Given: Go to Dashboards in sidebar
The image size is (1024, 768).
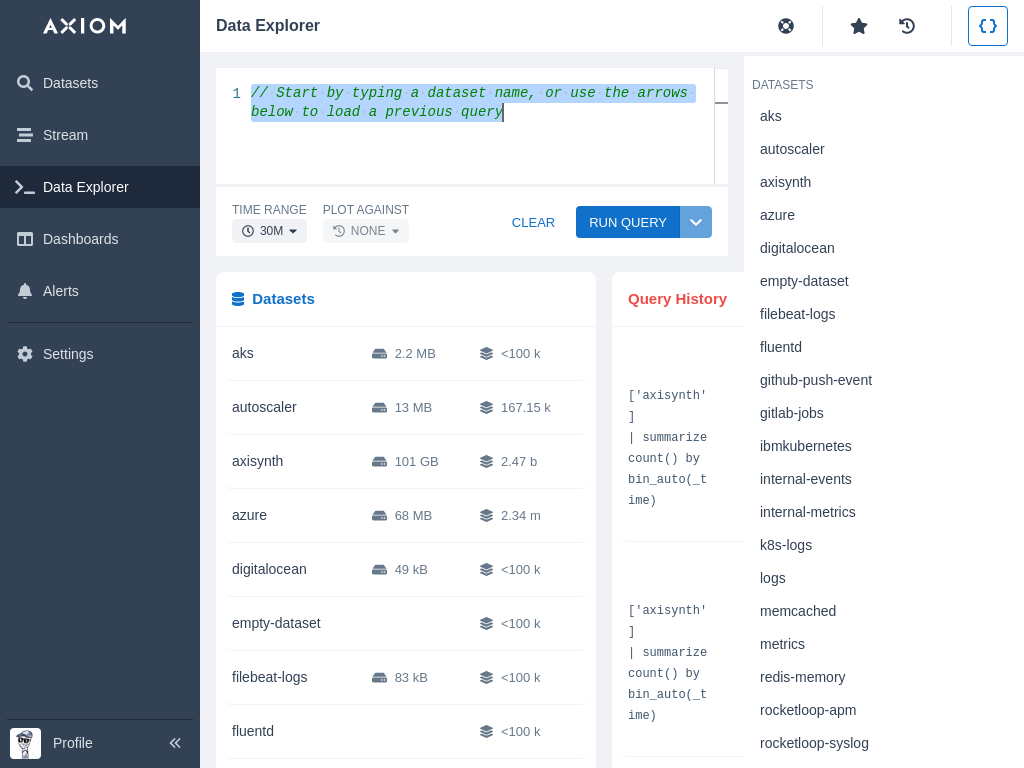Looking at the screenshot, I should pos(80,239).
